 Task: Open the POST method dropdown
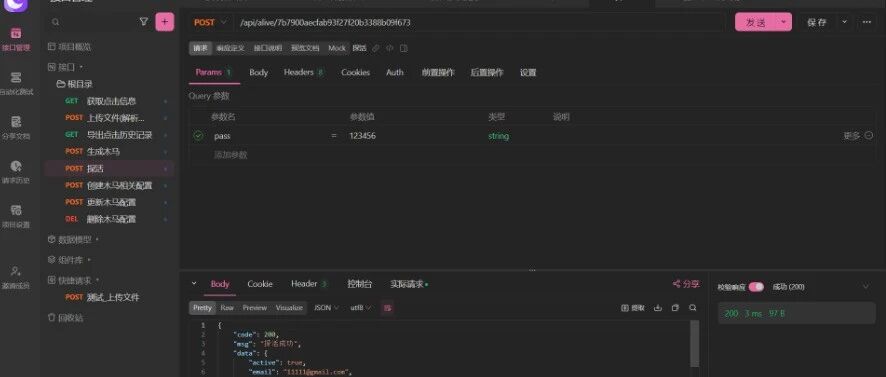point(210,23)
